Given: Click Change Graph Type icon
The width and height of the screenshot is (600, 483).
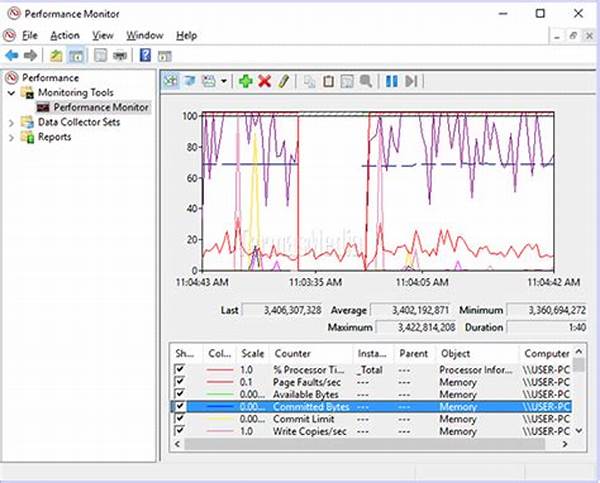Looking at the screenshot, I should pos(209,81).
